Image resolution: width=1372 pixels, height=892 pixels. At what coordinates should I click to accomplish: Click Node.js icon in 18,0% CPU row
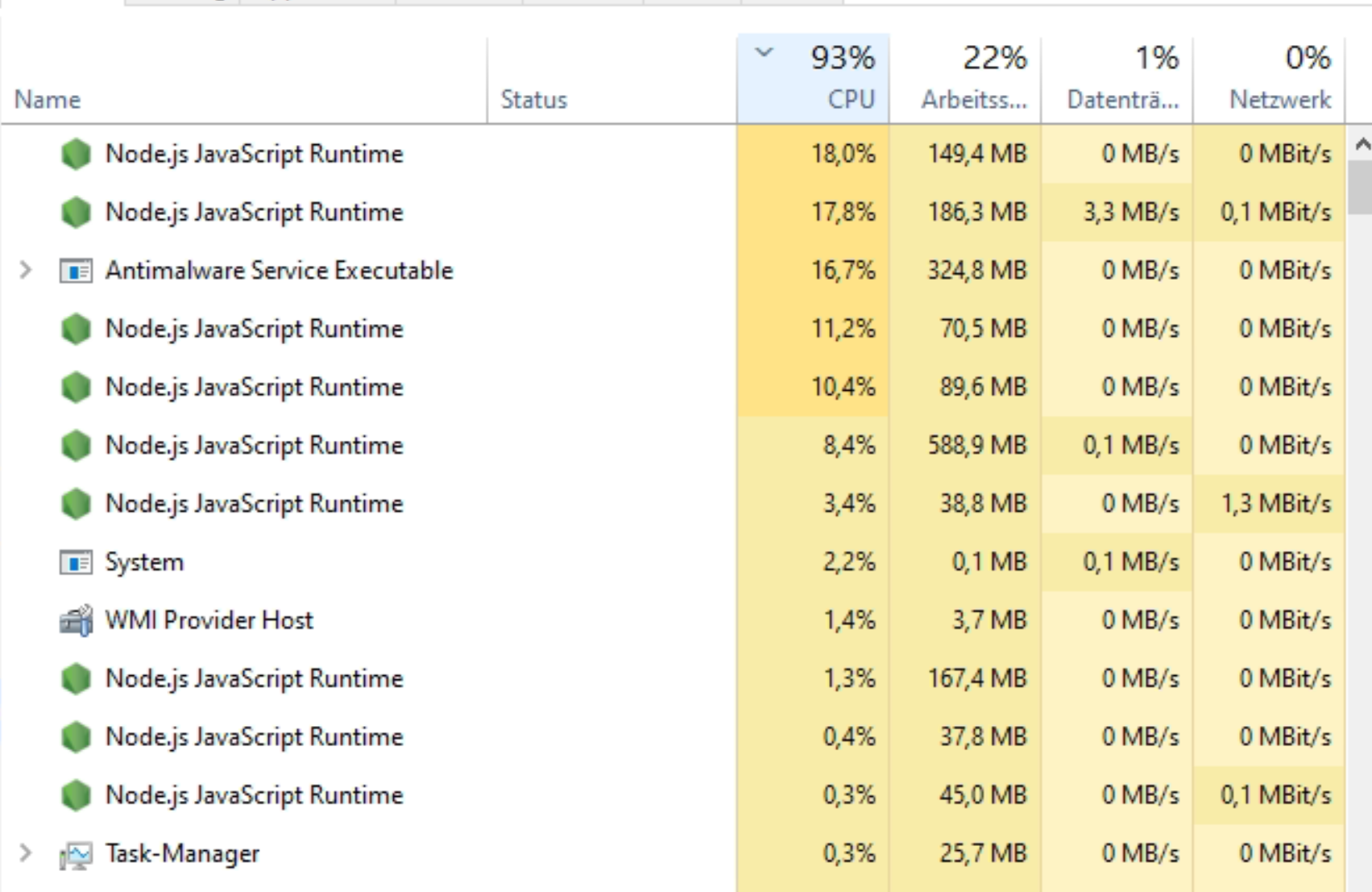click(76, 154)
